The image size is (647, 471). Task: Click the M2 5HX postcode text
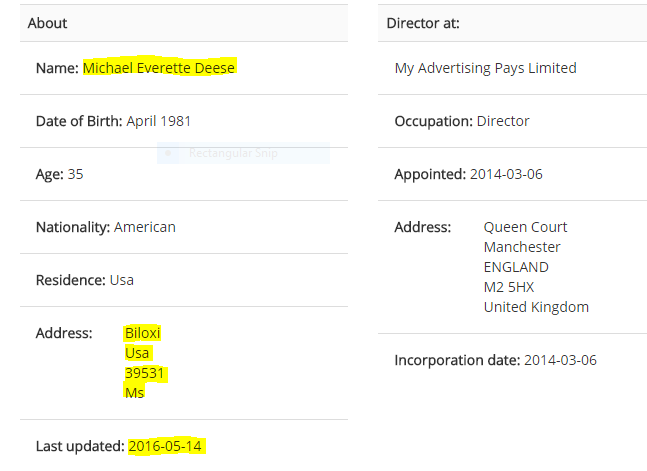click(x=509, y=287)
